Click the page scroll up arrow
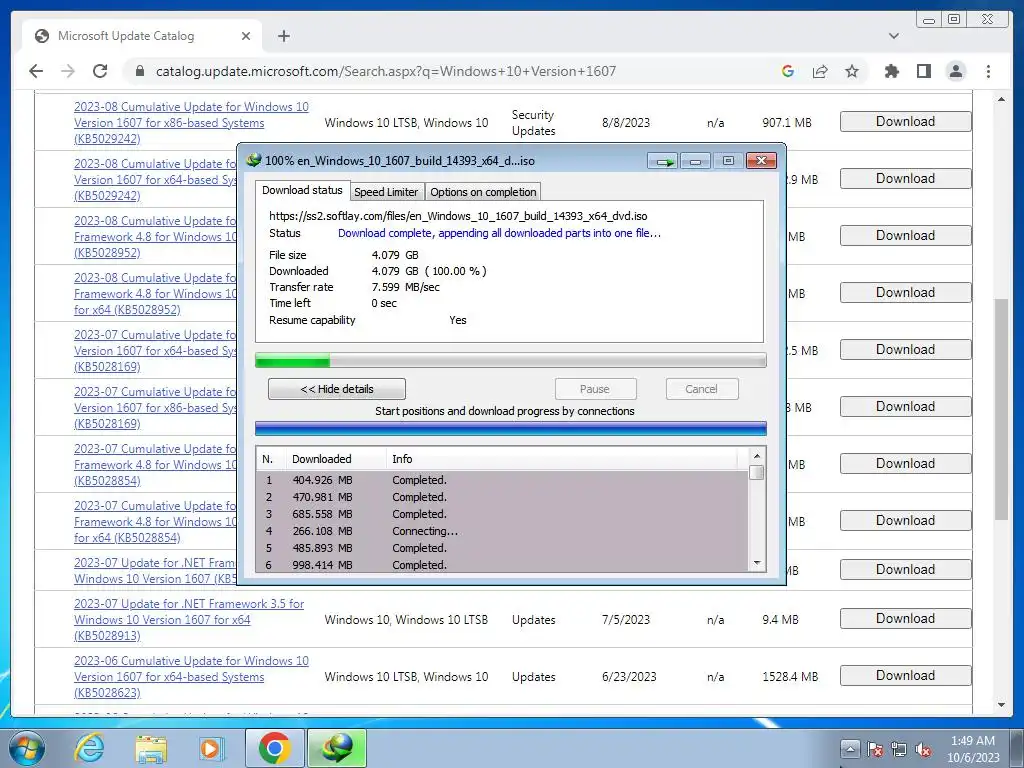The width and height of the screenshot is (1024, 768). coord(1001,99)
